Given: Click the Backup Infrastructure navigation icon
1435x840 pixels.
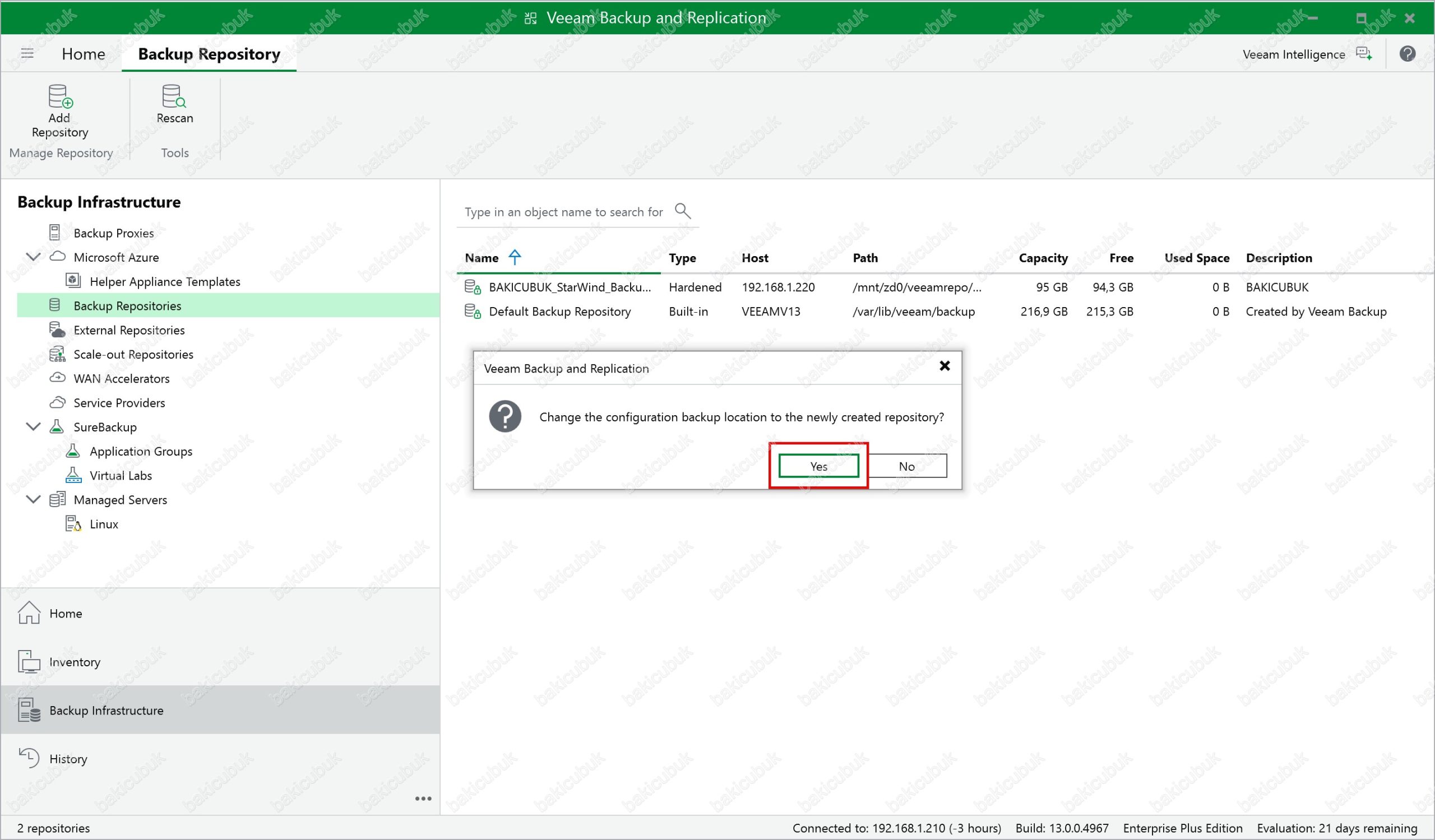Looking at the screenshot, I should tap(29, 709).
